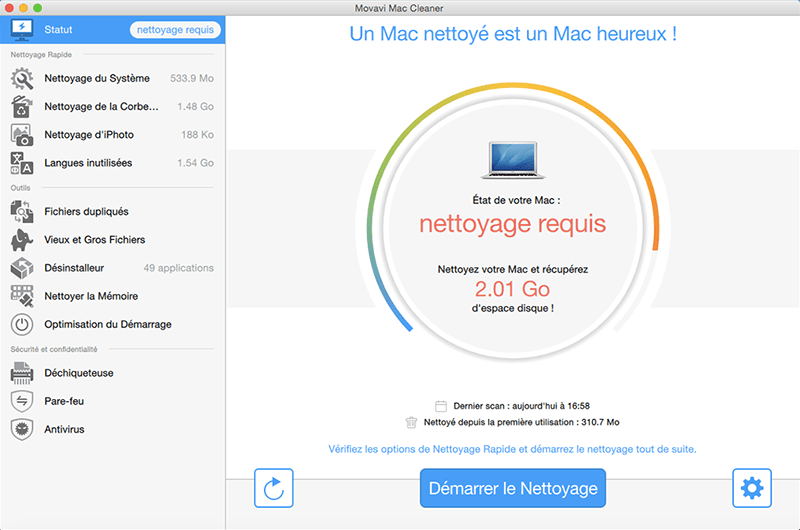Viewport: 800px width, 530px height.
Task: Click the 188 Ko size value
Action: [197, 135]
